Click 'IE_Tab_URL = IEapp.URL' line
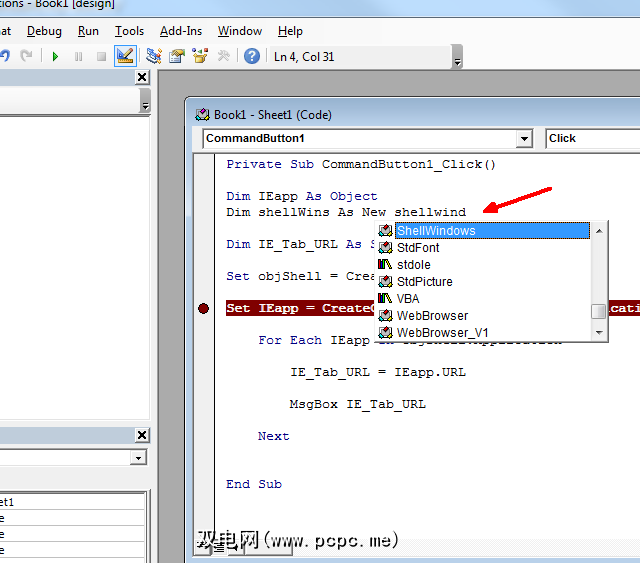 [378, 372]
